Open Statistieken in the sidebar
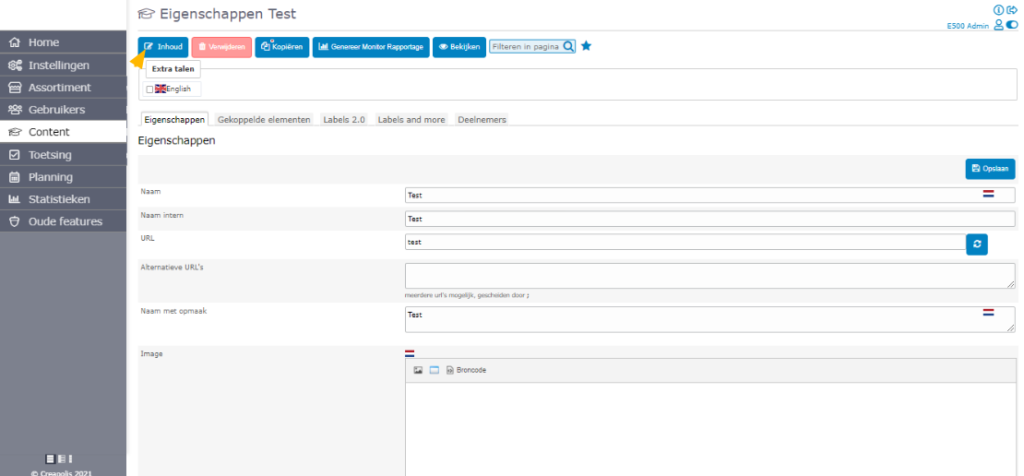Screen dimensions: 1024x476 tap(64, 199)
